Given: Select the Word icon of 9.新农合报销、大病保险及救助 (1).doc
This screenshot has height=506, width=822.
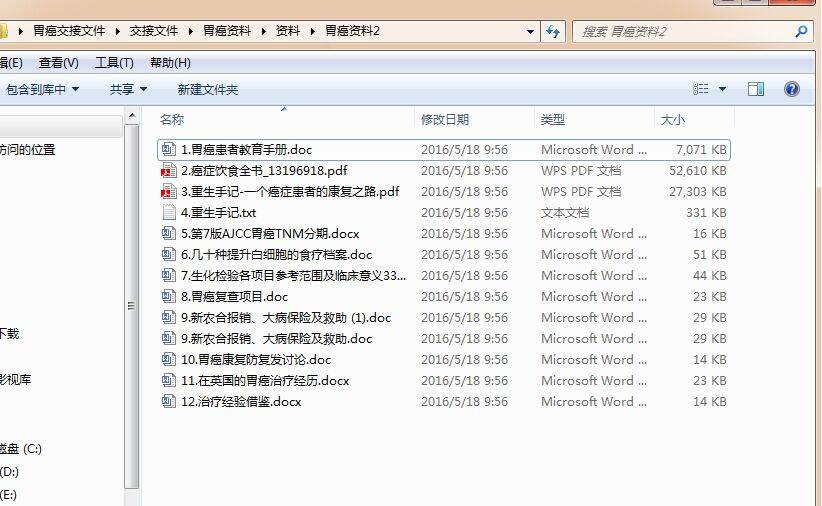Looking at the screenshot, I should (168, 317).
